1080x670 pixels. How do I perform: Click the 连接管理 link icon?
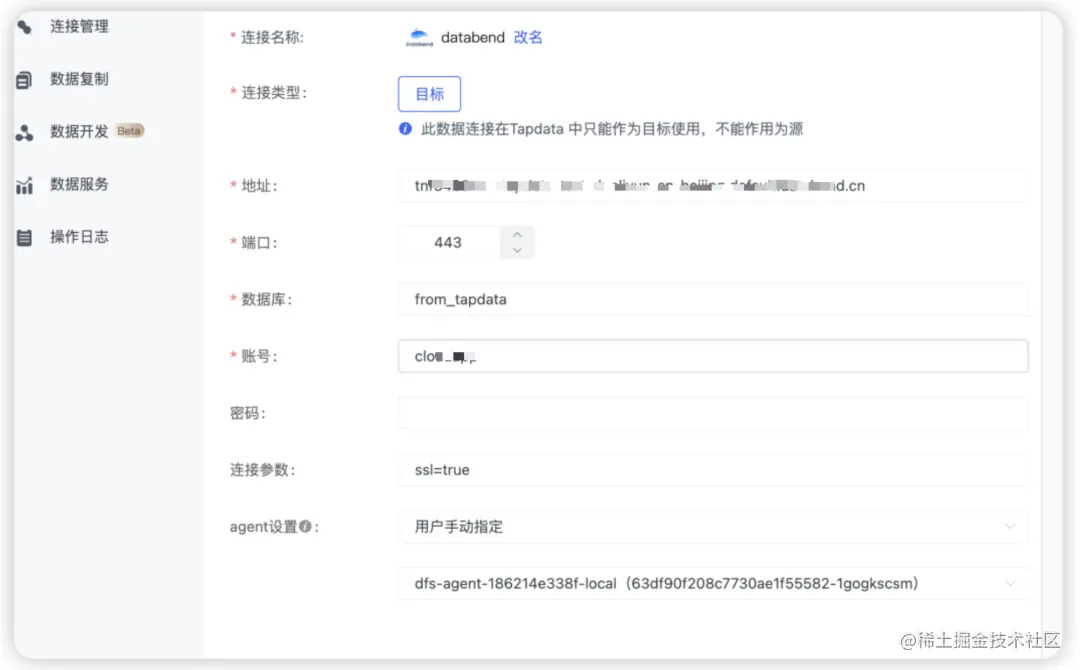coord(24,27)
